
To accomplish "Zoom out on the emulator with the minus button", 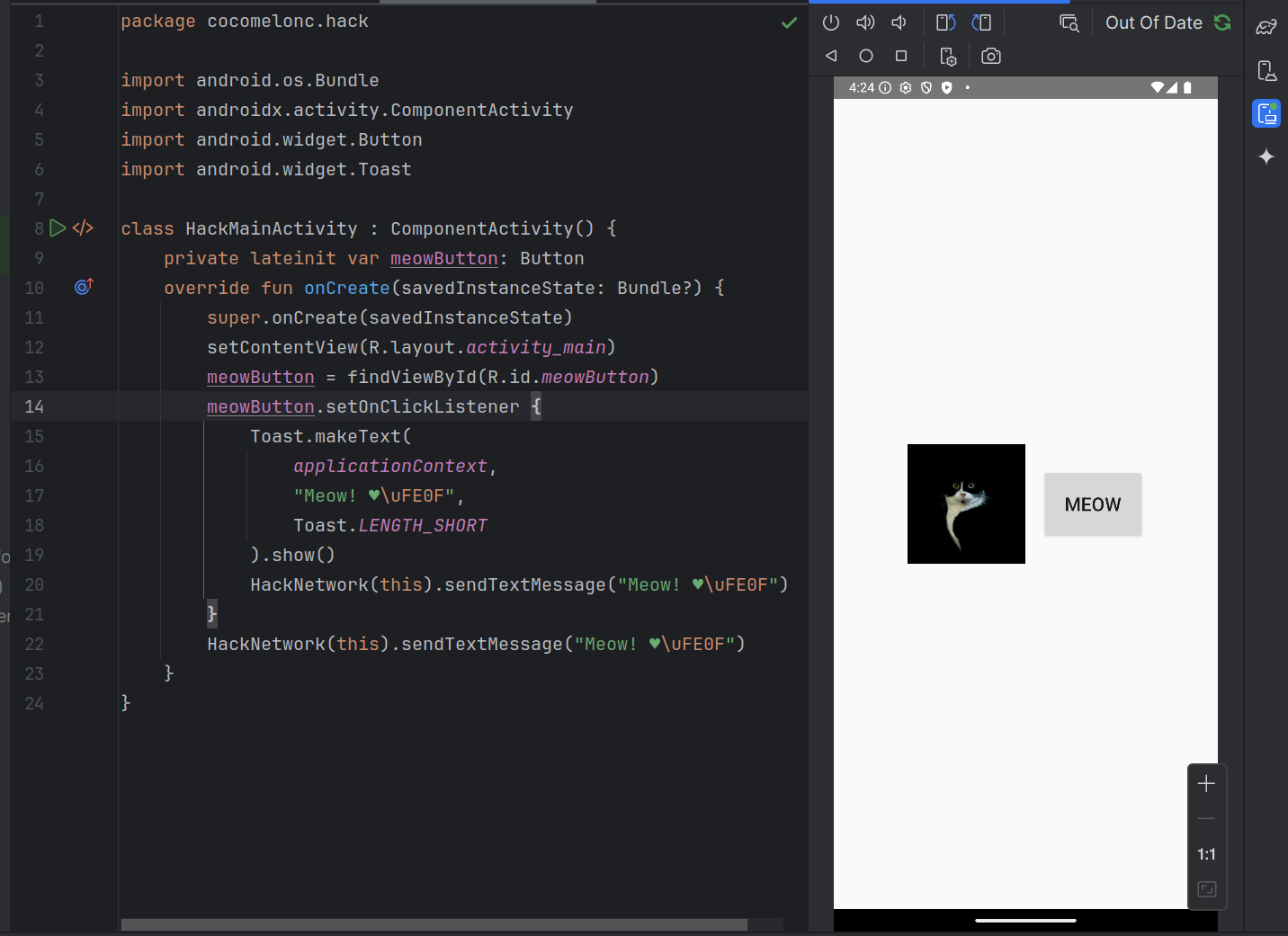I will tap(1206, 819).
